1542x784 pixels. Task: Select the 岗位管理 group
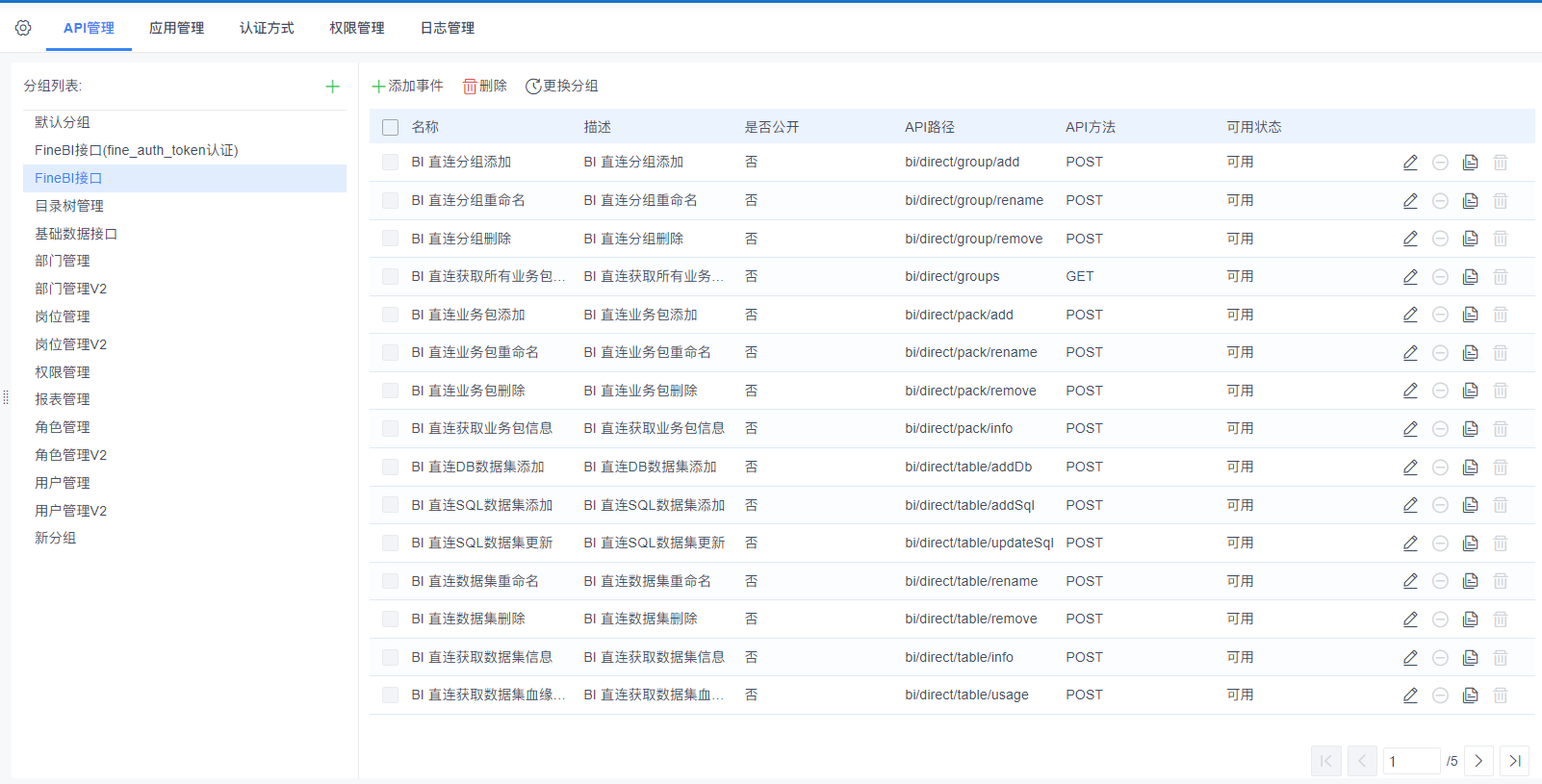185,316
